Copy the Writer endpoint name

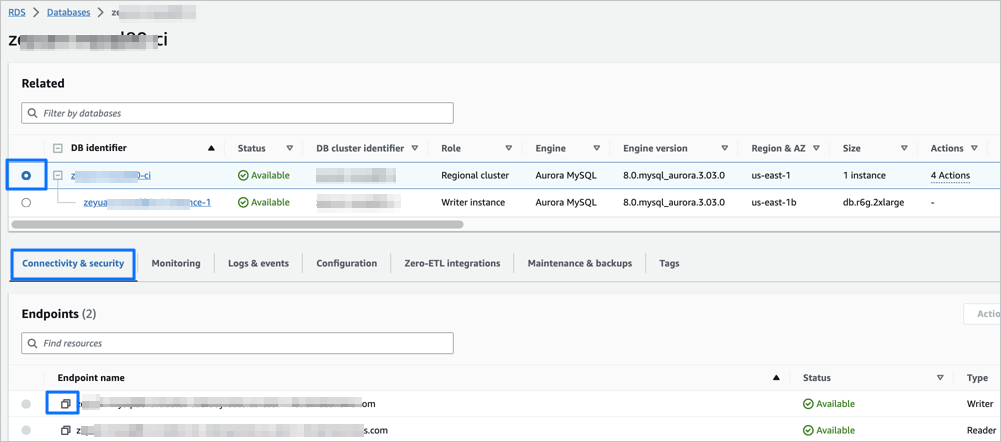66,404
